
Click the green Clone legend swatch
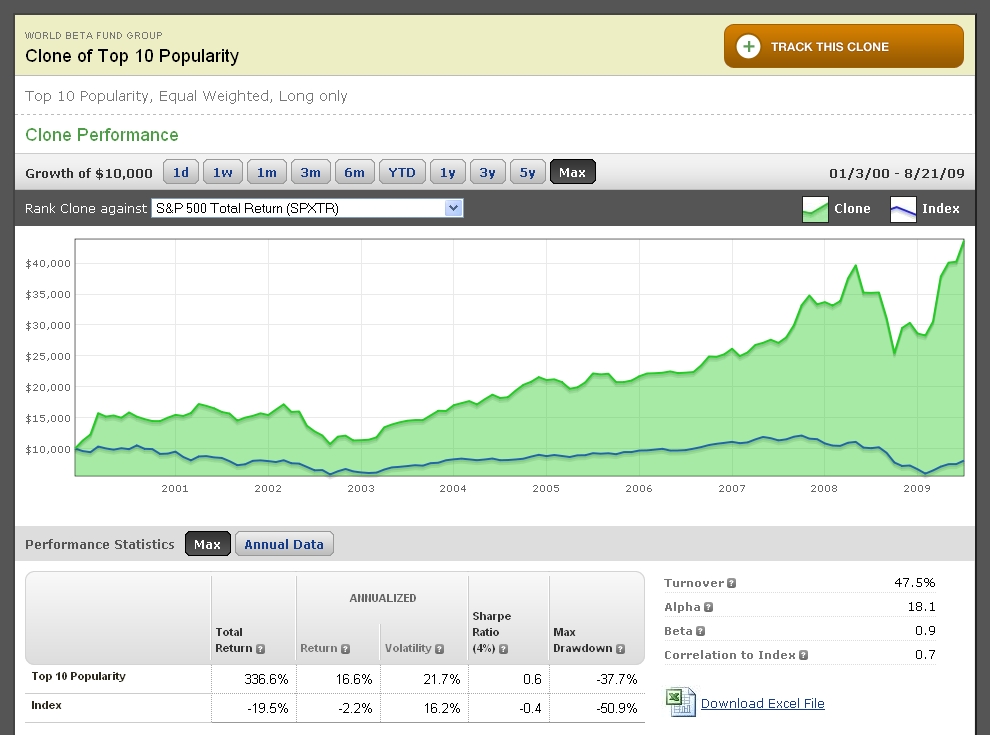pos(815,209)
